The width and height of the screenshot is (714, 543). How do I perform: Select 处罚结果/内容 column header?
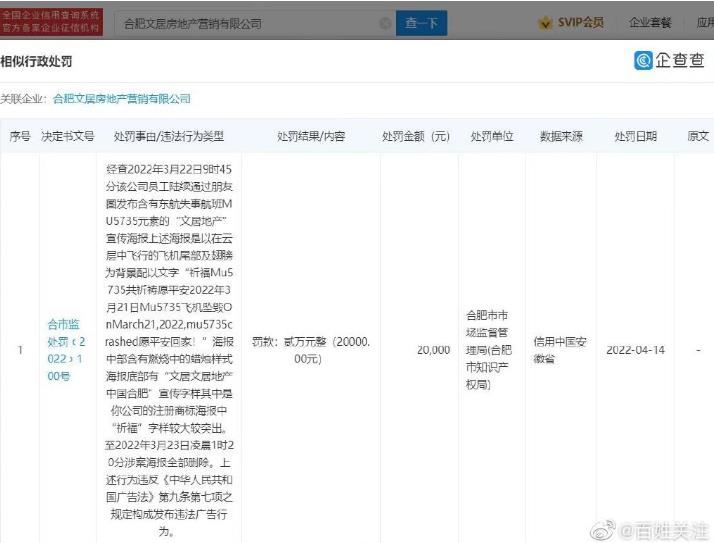[x=311, y=136]
